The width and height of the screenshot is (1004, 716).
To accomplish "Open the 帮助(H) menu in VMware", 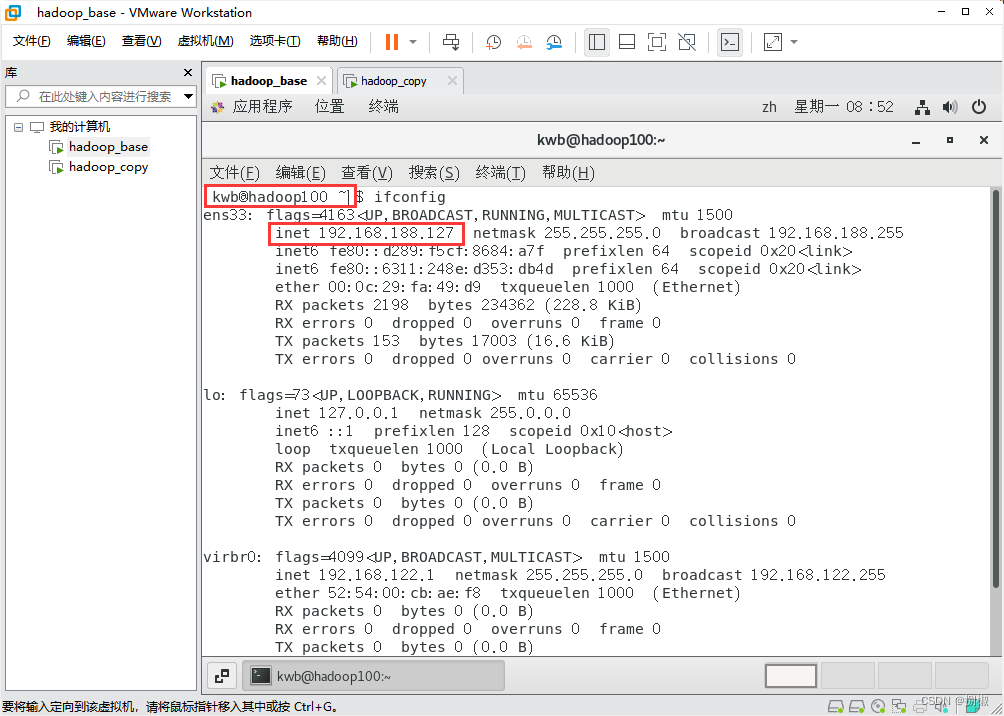I will click(337, 41).
